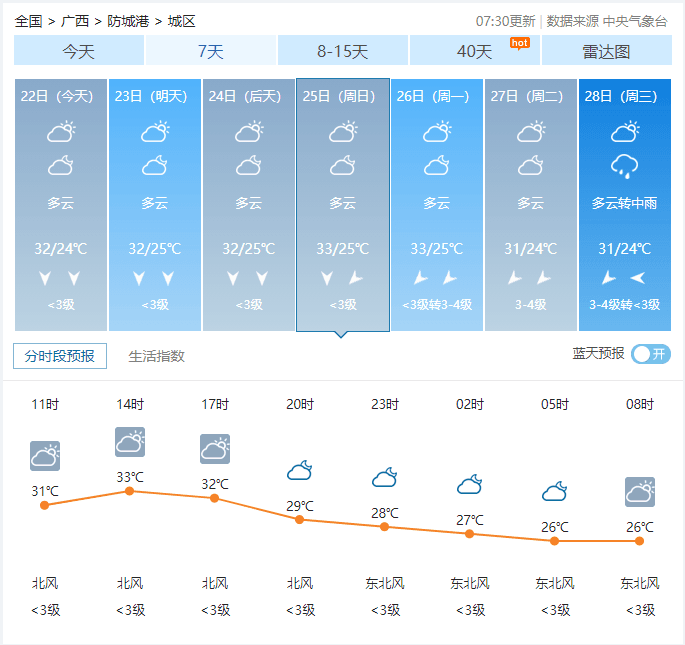Click the 26℃ point at 08时

(x=640, y=541)
